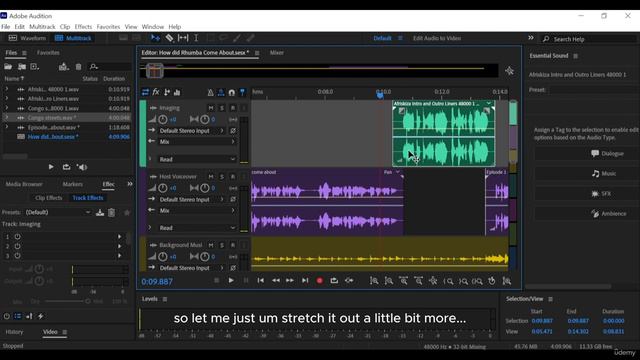Show more workspaces chevron

coord(531,38)
